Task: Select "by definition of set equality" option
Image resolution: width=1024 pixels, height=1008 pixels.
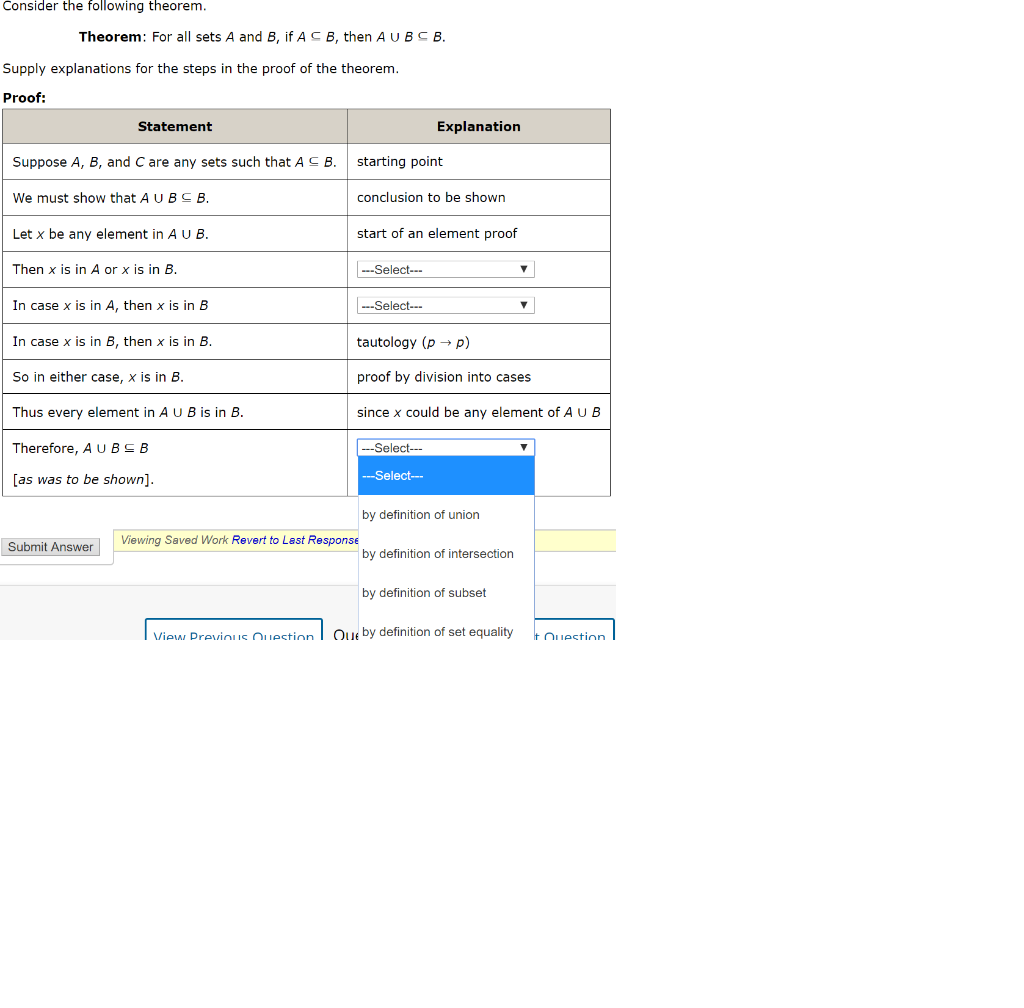Action: pyautogui.click(x=437, y=632)
